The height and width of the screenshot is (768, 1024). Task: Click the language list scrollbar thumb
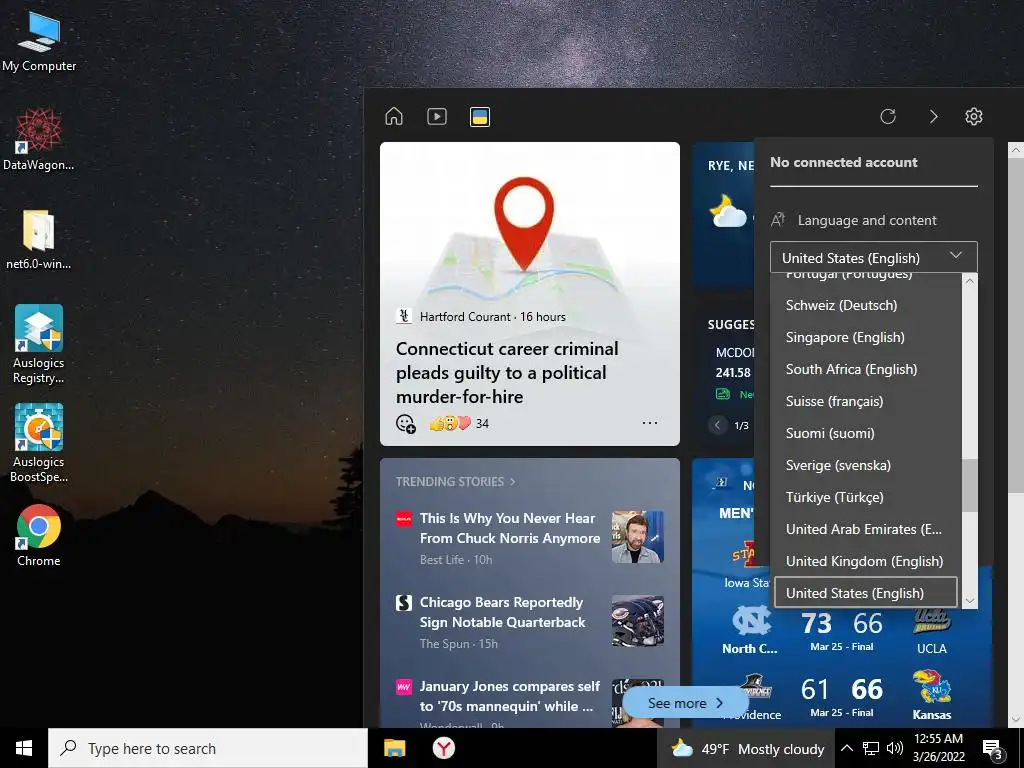[x=970, y=485]
